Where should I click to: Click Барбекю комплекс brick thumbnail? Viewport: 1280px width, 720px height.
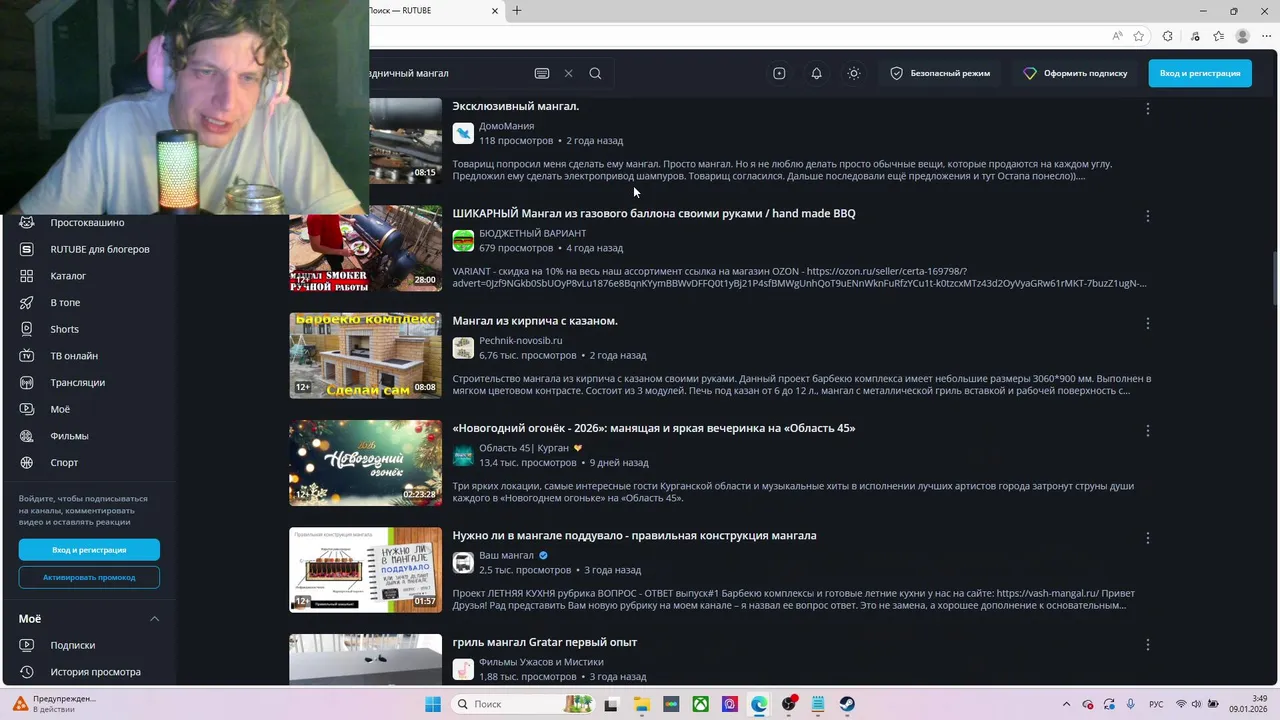(365, 355)
